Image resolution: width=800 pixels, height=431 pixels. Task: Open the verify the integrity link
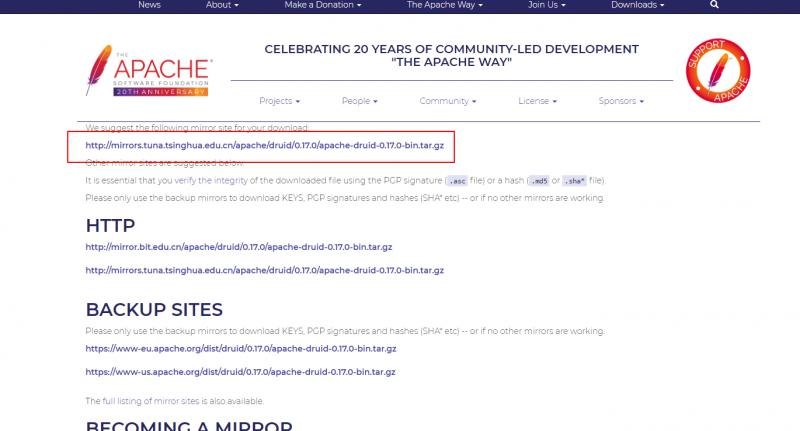(x=211, y=181)
